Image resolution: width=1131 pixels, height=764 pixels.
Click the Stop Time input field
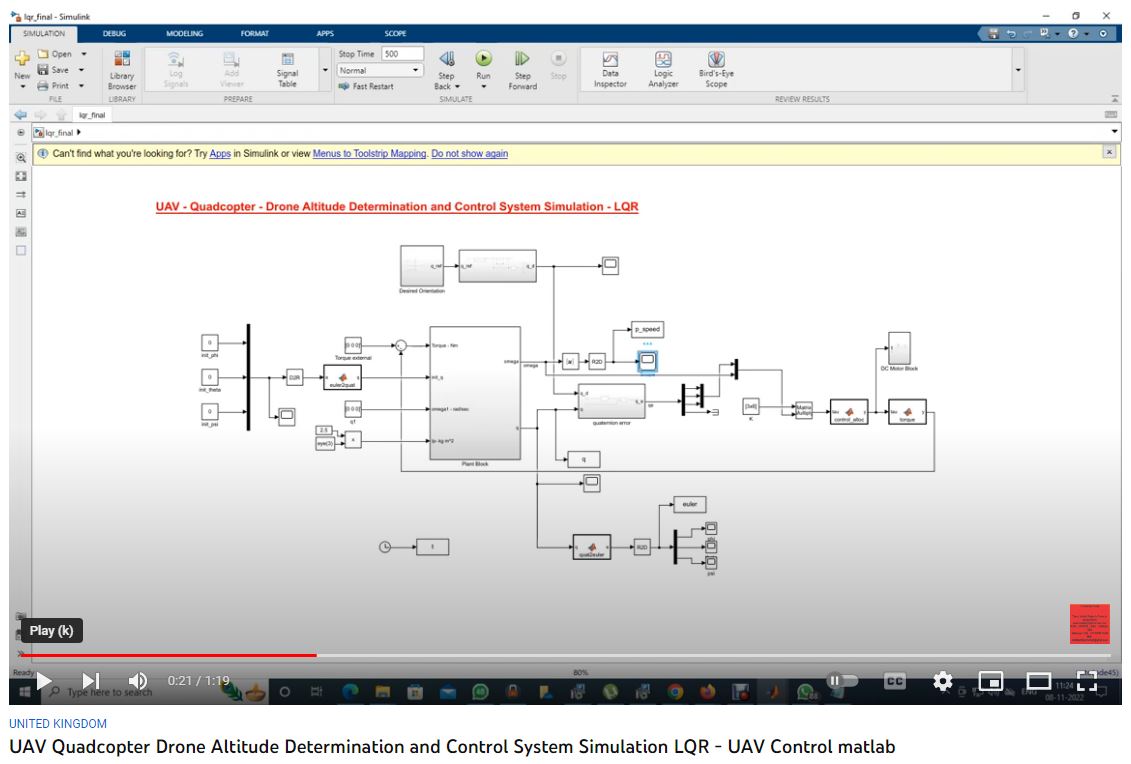tap(402, 54)
